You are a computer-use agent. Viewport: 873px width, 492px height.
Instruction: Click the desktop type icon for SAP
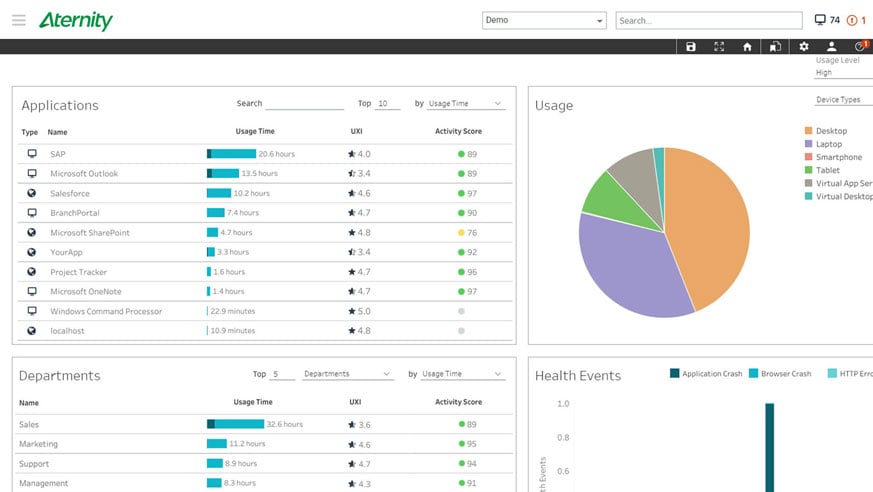point(32,154)
